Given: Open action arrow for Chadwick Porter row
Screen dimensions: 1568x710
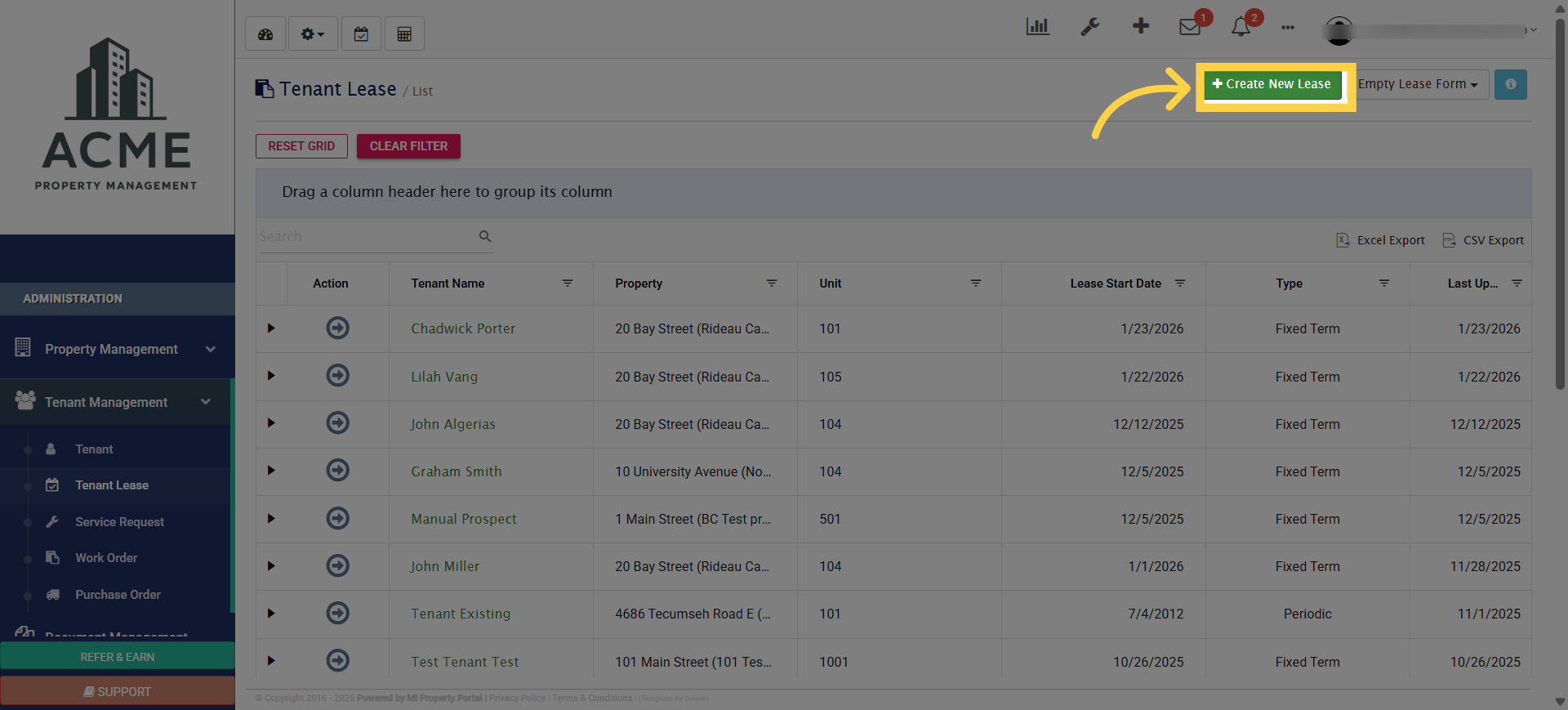Looking at the screenshot, I should click(x=337, y=328).
